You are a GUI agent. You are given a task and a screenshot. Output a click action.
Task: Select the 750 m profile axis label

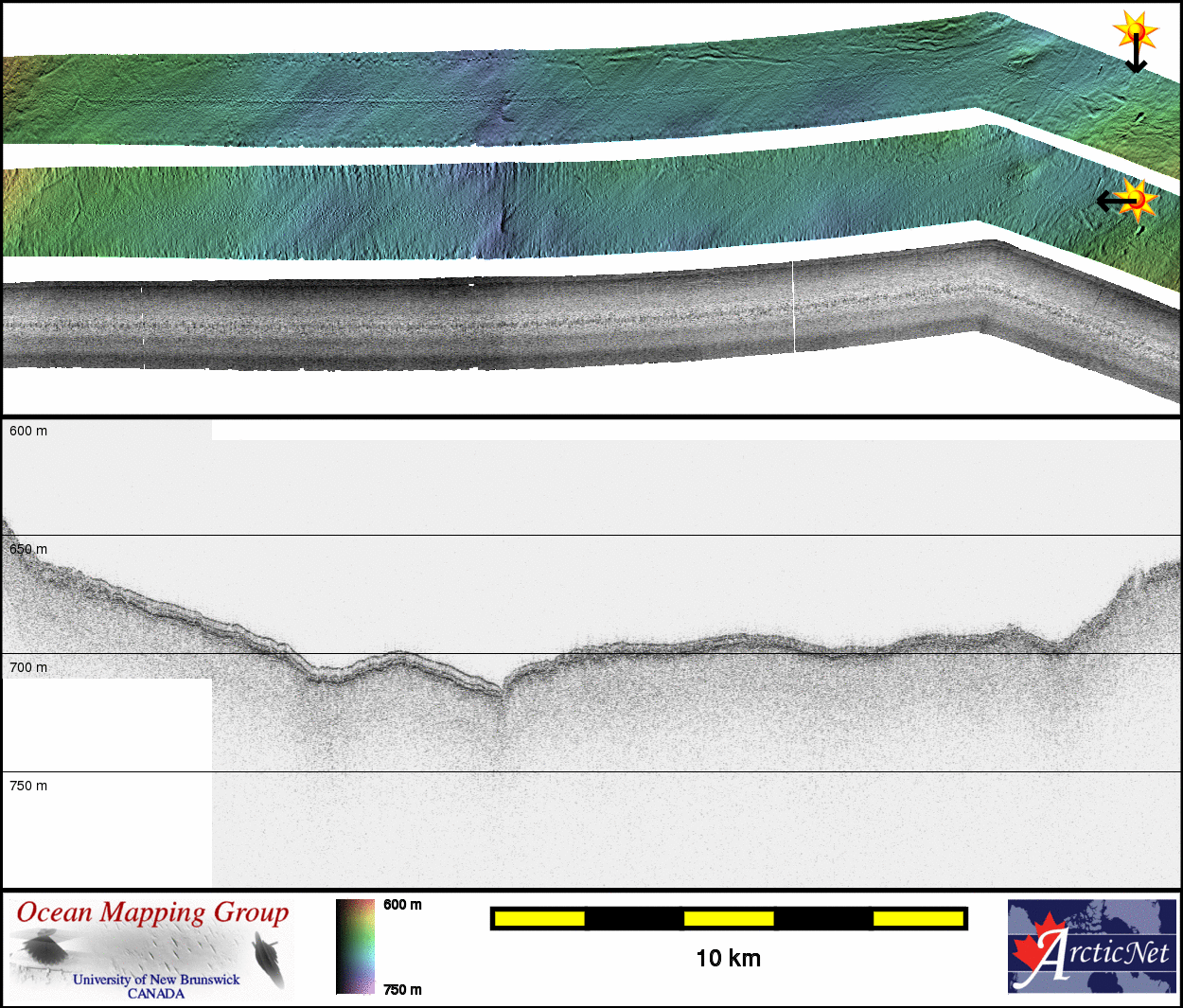(28, 786)
